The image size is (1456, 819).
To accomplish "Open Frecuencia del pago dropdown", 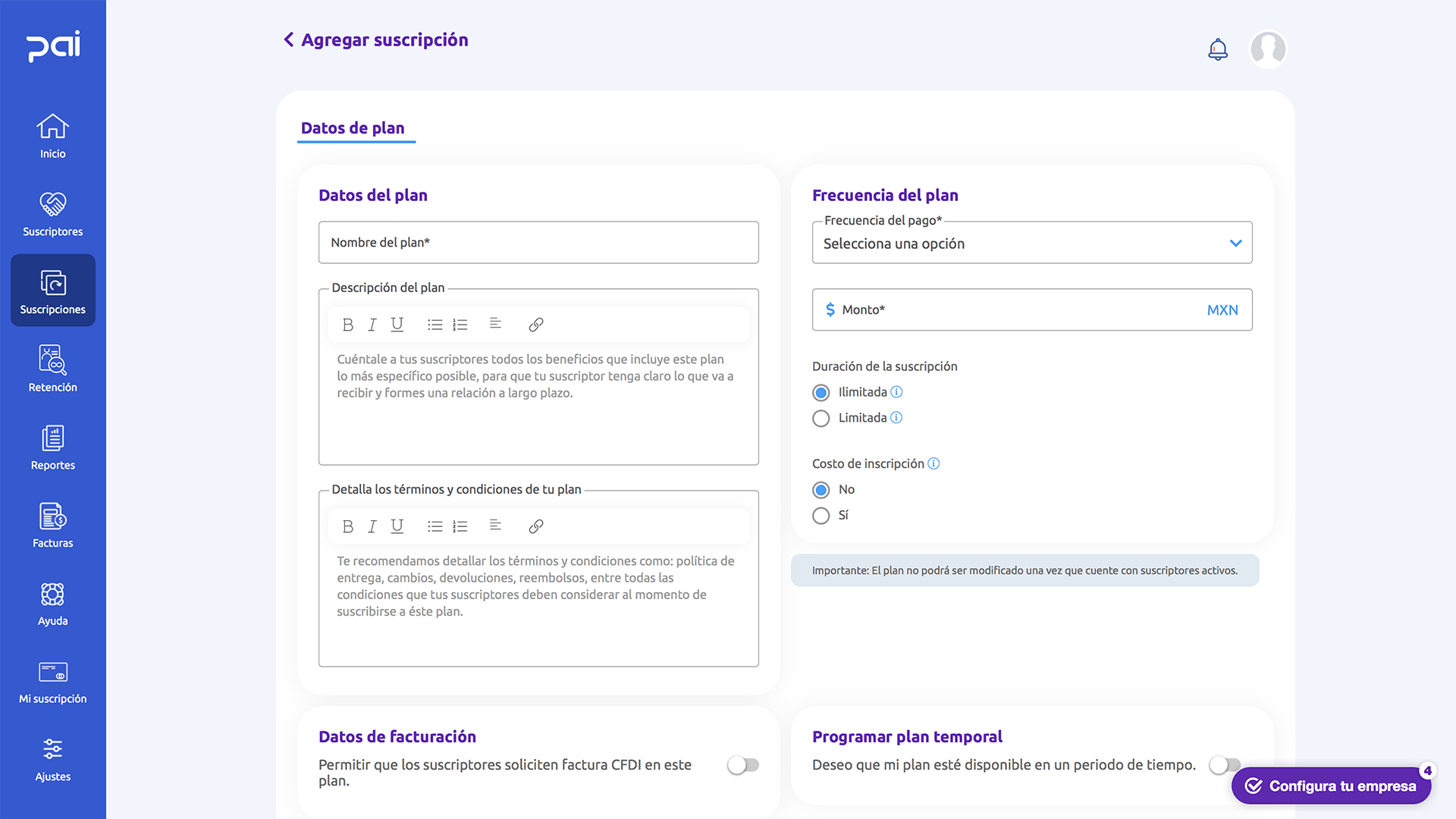I will (1032, 243).
